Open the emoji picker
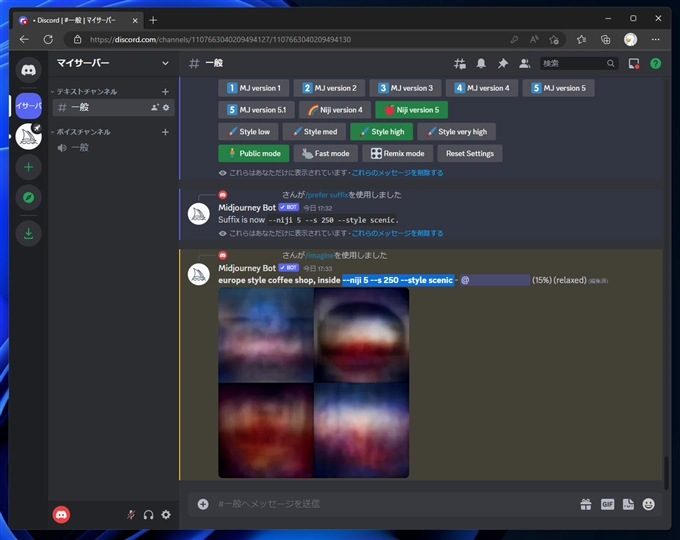 pos(649,504)
